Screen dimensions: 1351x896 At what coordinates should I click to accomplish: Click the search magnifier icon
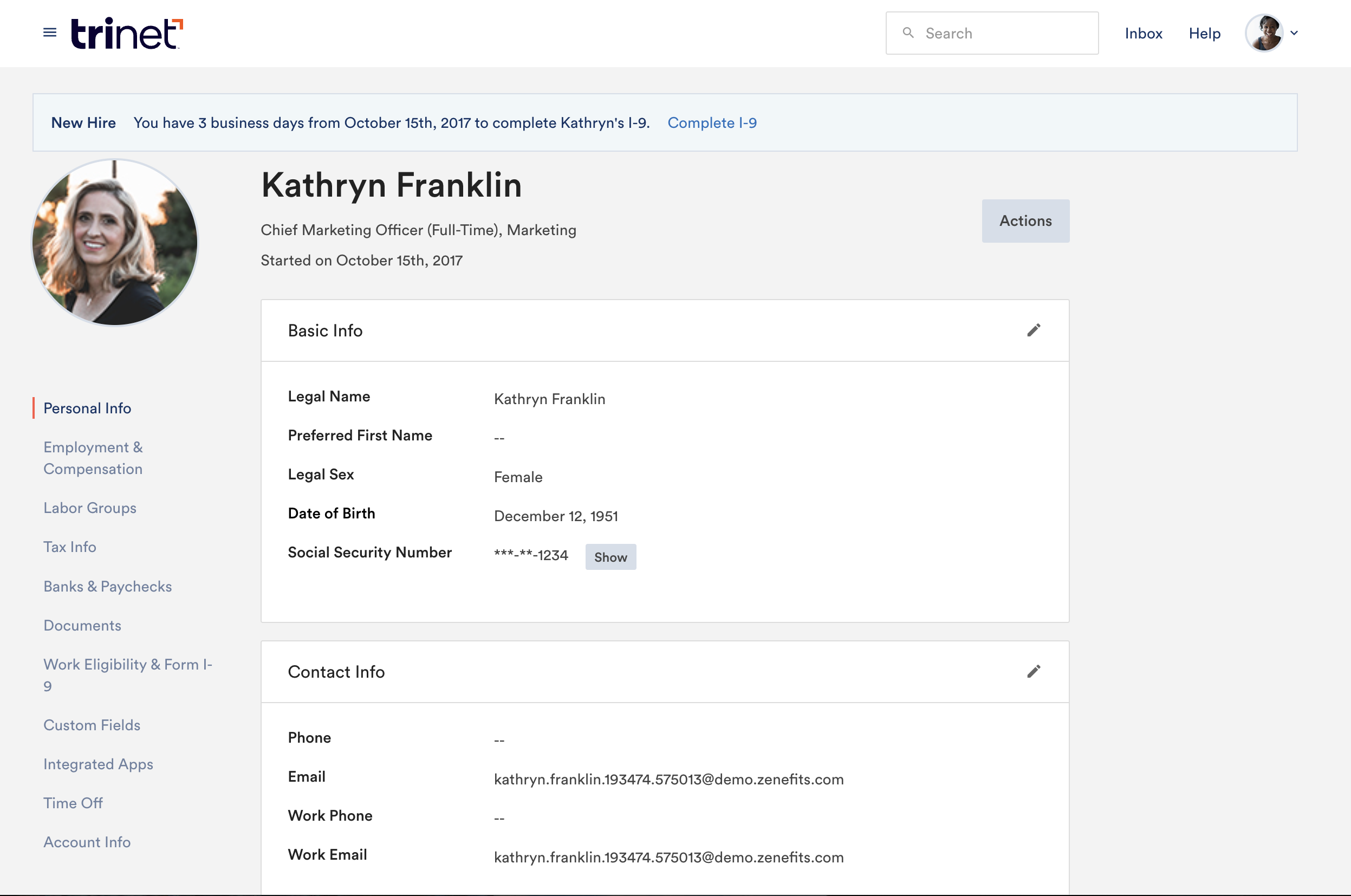(908, 33)
